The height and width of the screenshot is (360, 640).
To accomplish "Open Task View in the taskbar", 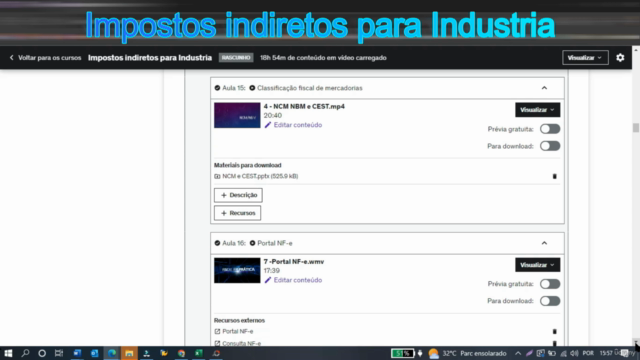I will click(59, 353).
